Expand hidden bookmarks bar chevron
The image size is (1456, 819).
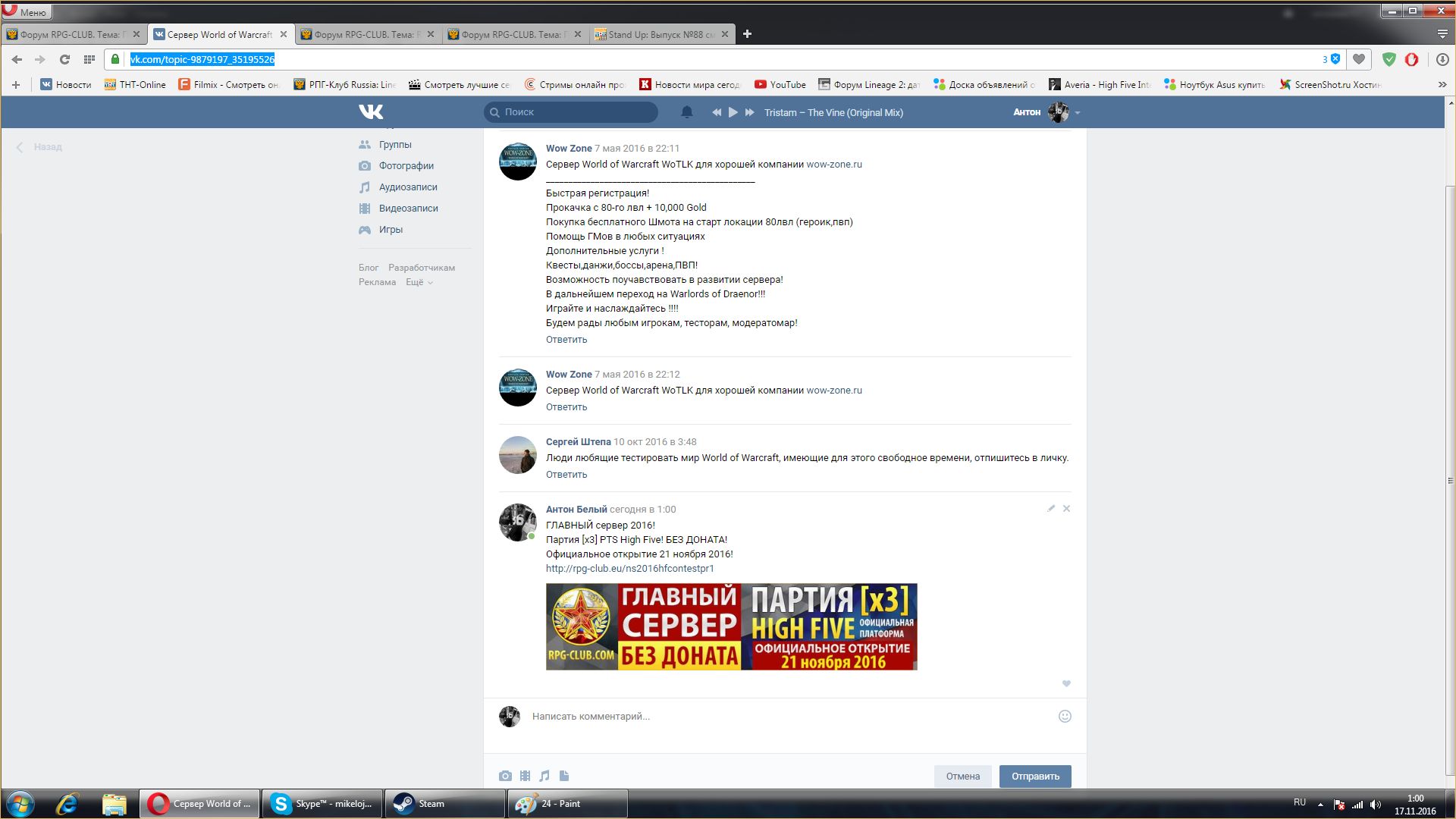(1442, 85)
